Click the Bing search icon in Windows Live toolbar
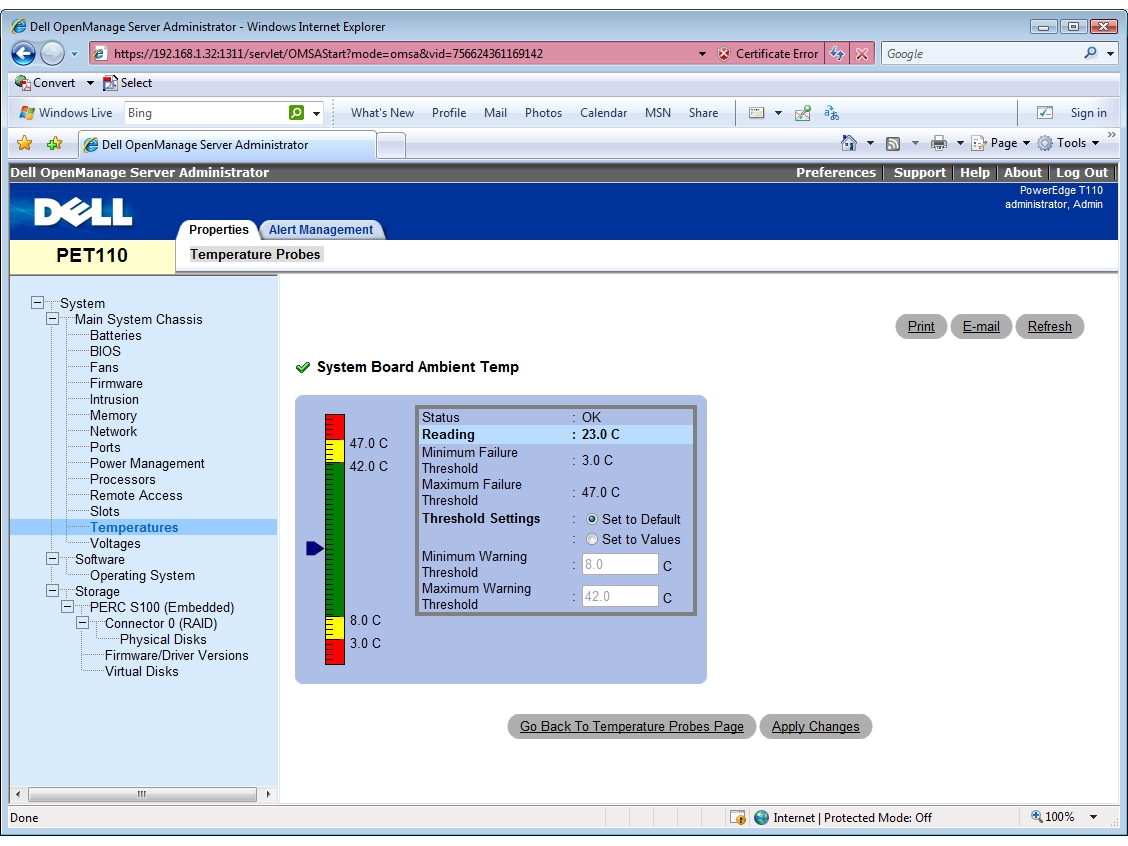The height and width of the screenshot is (846, 1128). point(296,113)
